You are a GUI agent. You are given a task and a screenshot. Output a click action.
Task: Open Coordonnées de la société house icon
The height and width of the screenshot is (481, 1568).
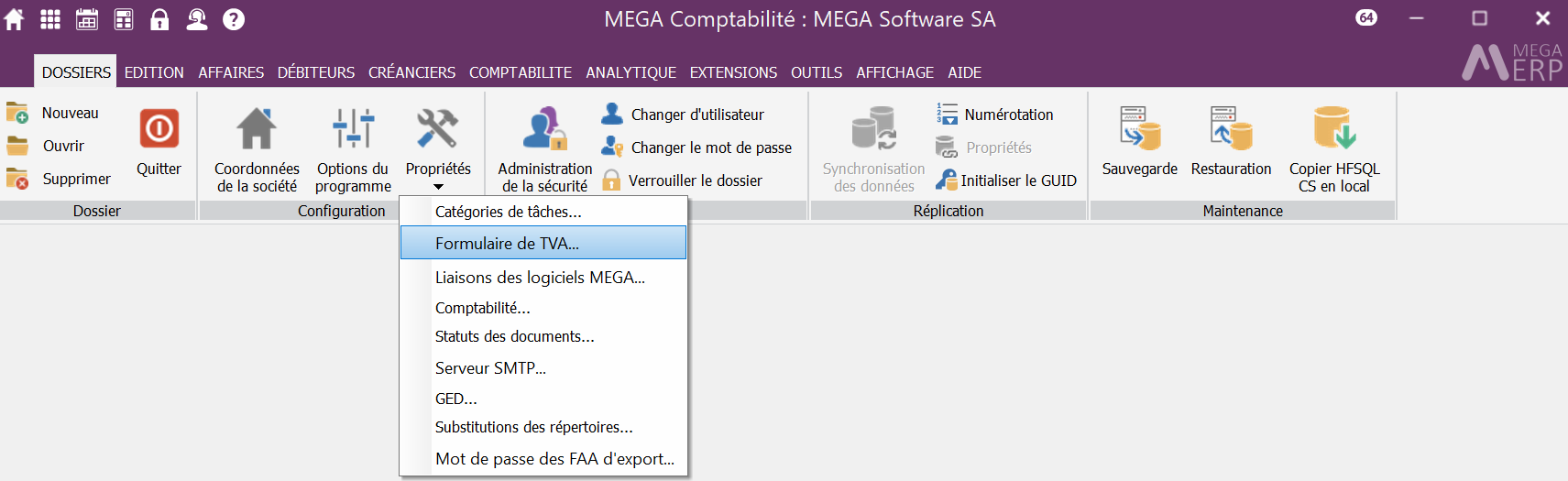(257, 129)
